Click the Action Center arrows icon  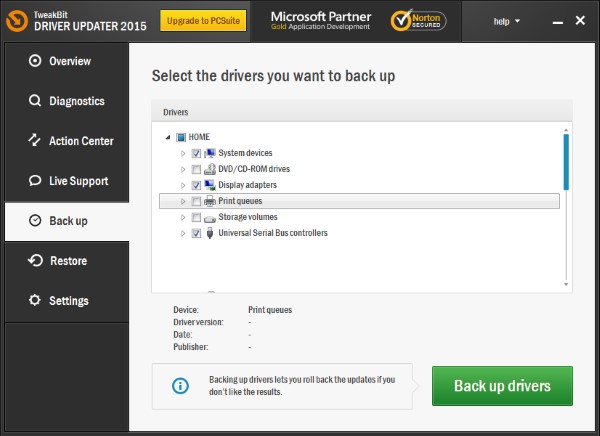34,140
